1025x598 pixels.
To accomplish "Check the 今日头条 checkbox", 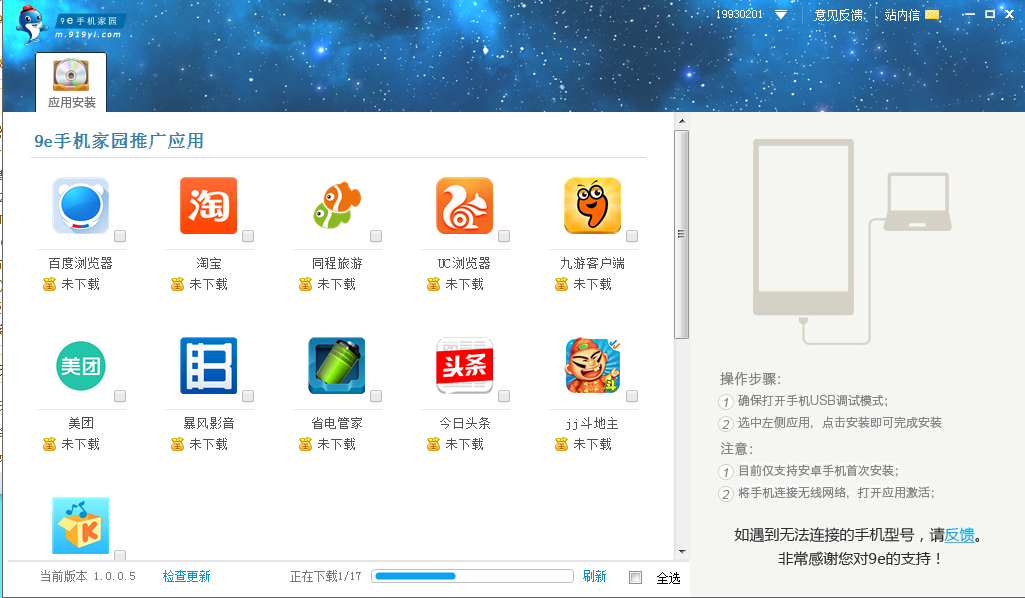I will [504, 396].
